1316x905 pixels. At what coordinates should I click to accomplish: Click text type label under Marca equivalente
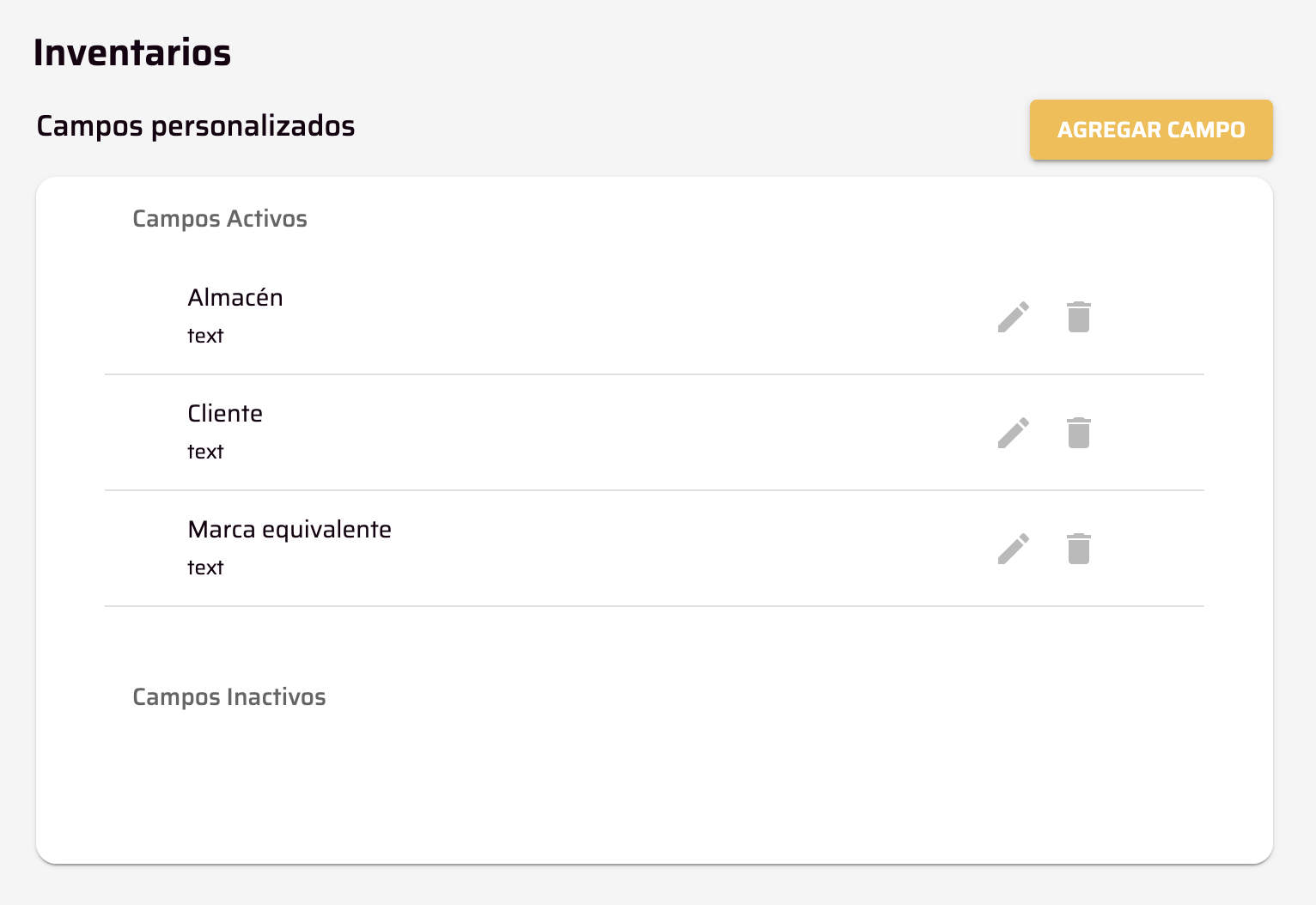(x=205, y=568)
